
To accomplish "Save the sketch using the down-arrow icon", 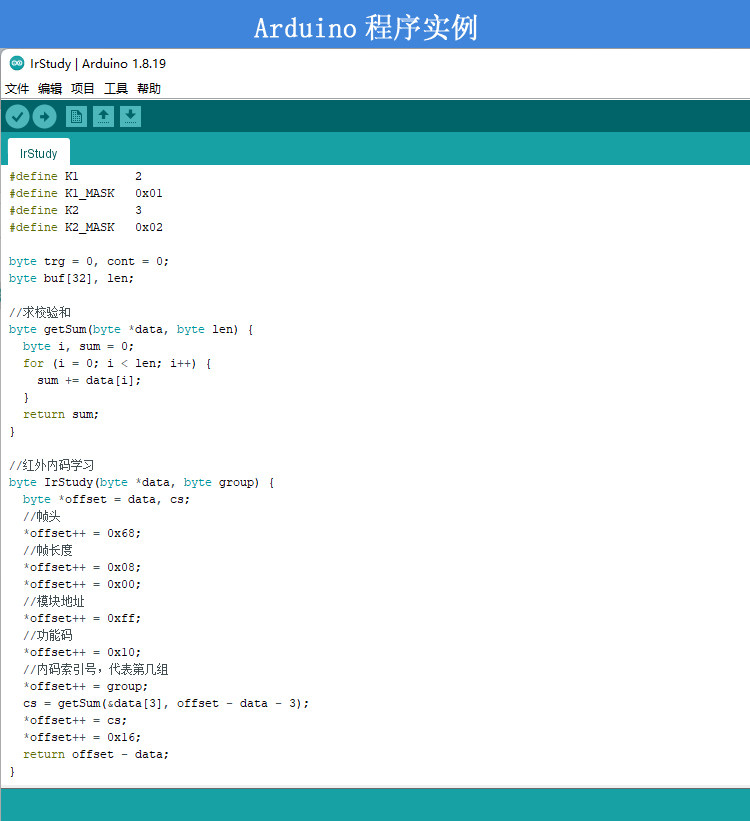I will tap(130, 116).
